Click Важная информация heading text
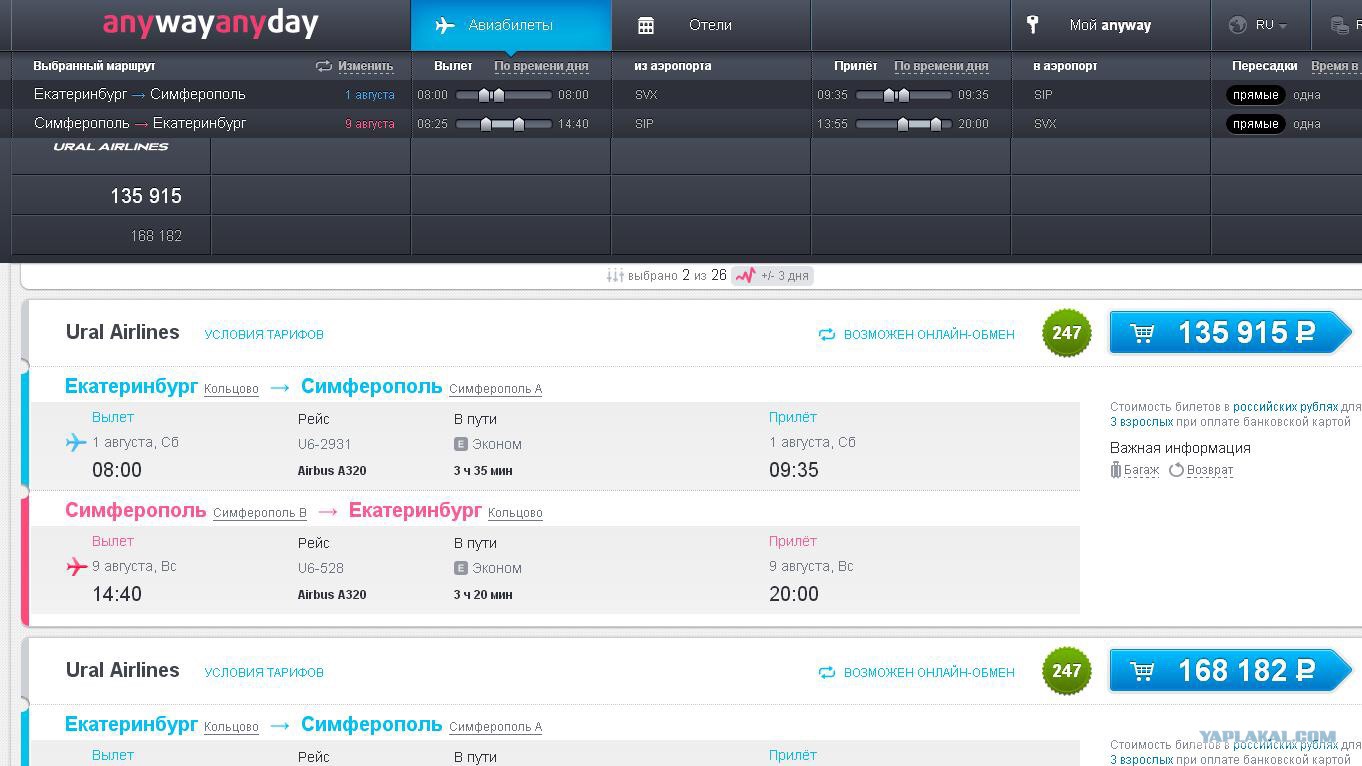Image resolution: width=1362 pixels, height=766 pixels. coord(1180,448)
